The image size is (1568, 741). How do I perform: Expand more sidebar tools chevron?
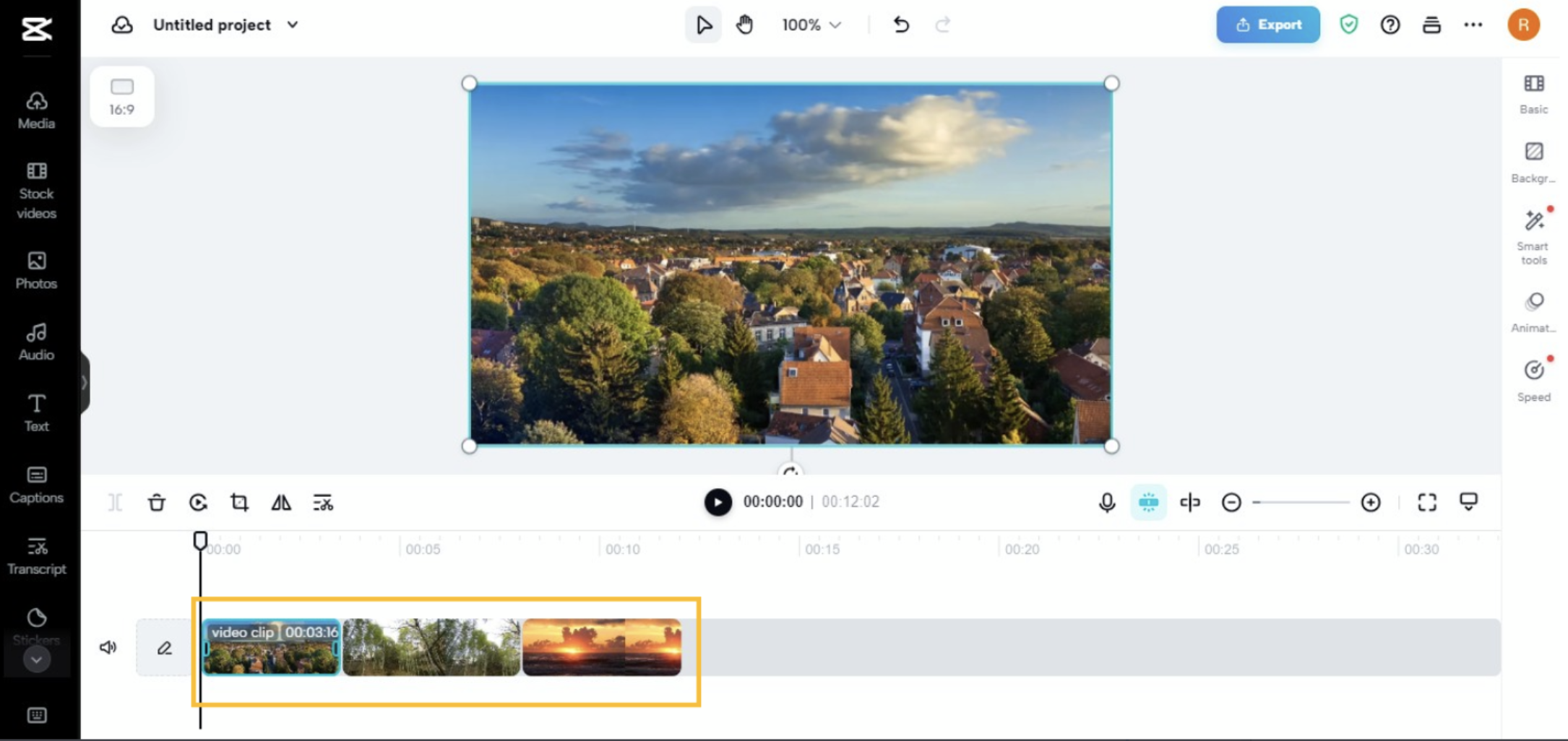(37, 659)
